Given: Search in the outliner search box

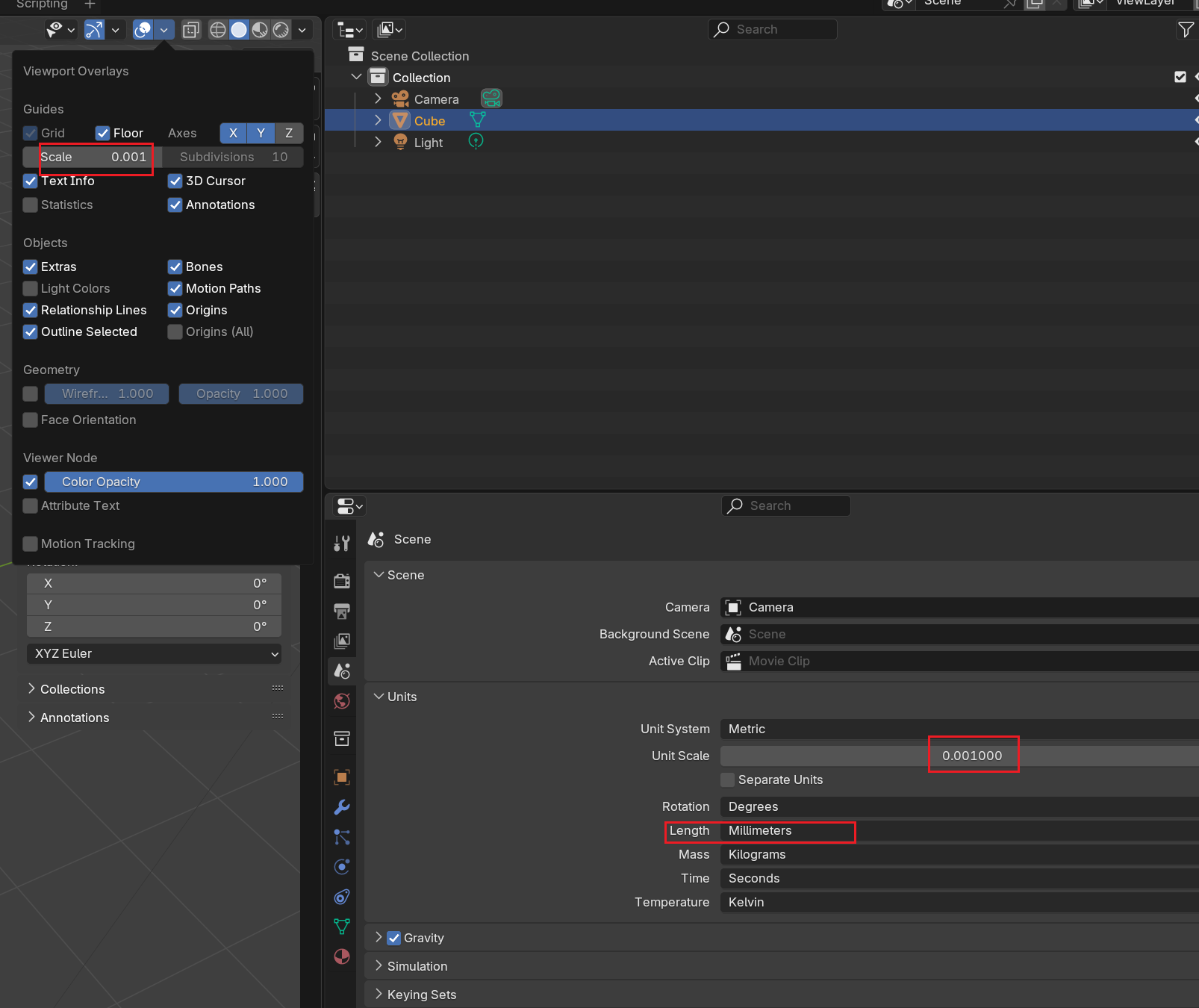Looking at the screenshot, I should pyautogui.click(x=773, y=29).
